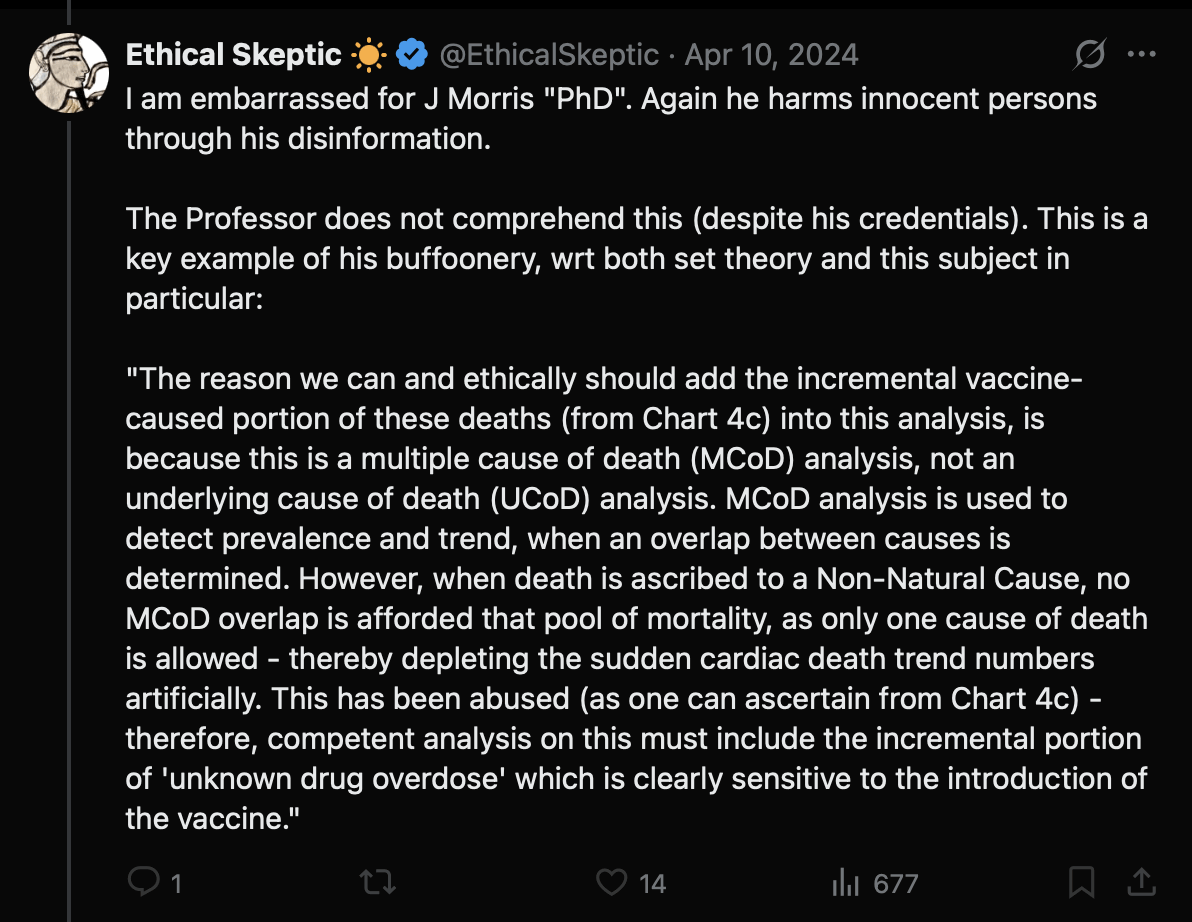This screenshot has width=1192, height=922.
Task: Open the @EthicalSkeptic handle link
Action: [549, 55]
